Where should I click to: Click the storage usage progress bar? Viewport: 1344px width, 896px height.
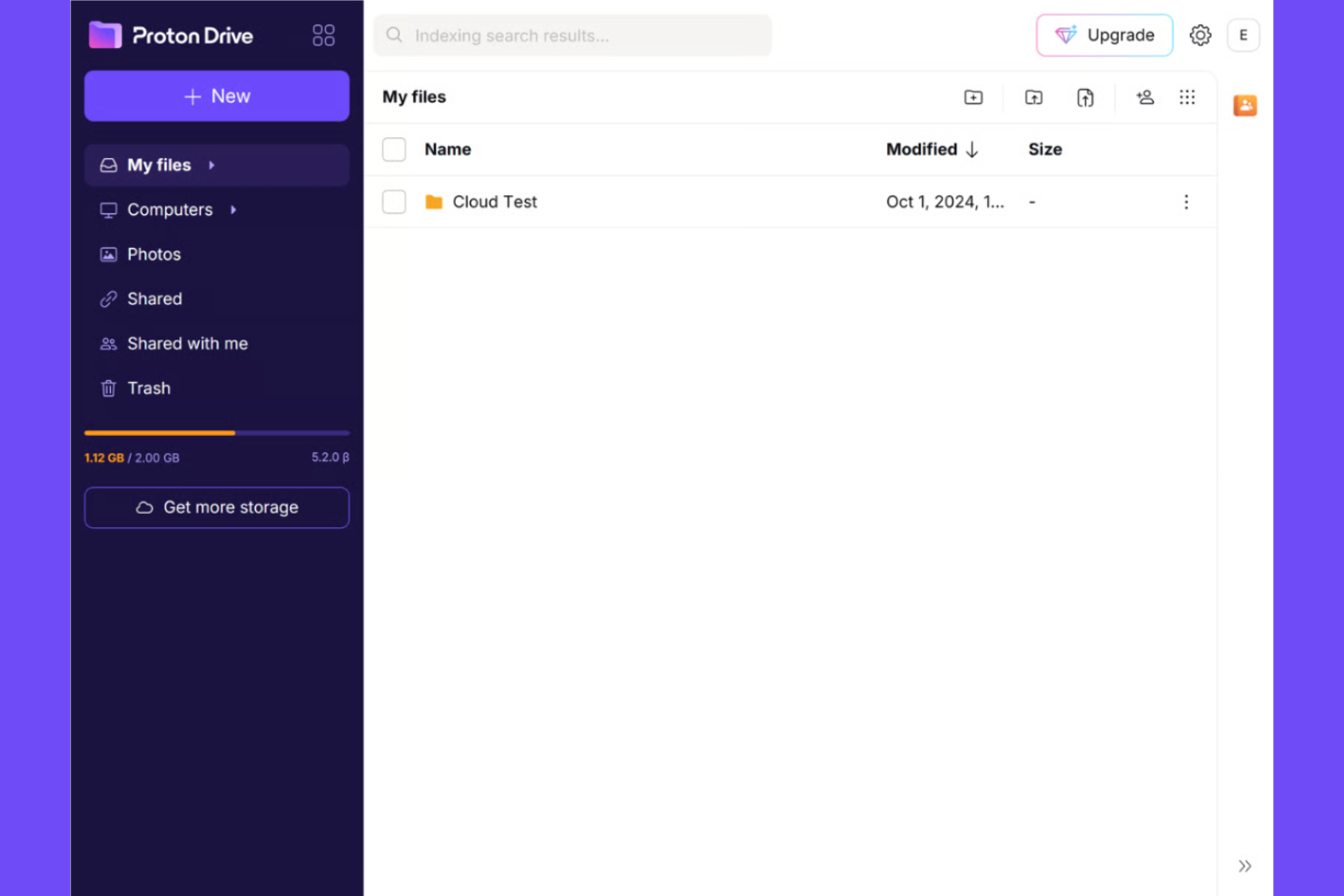coord(216,433)
